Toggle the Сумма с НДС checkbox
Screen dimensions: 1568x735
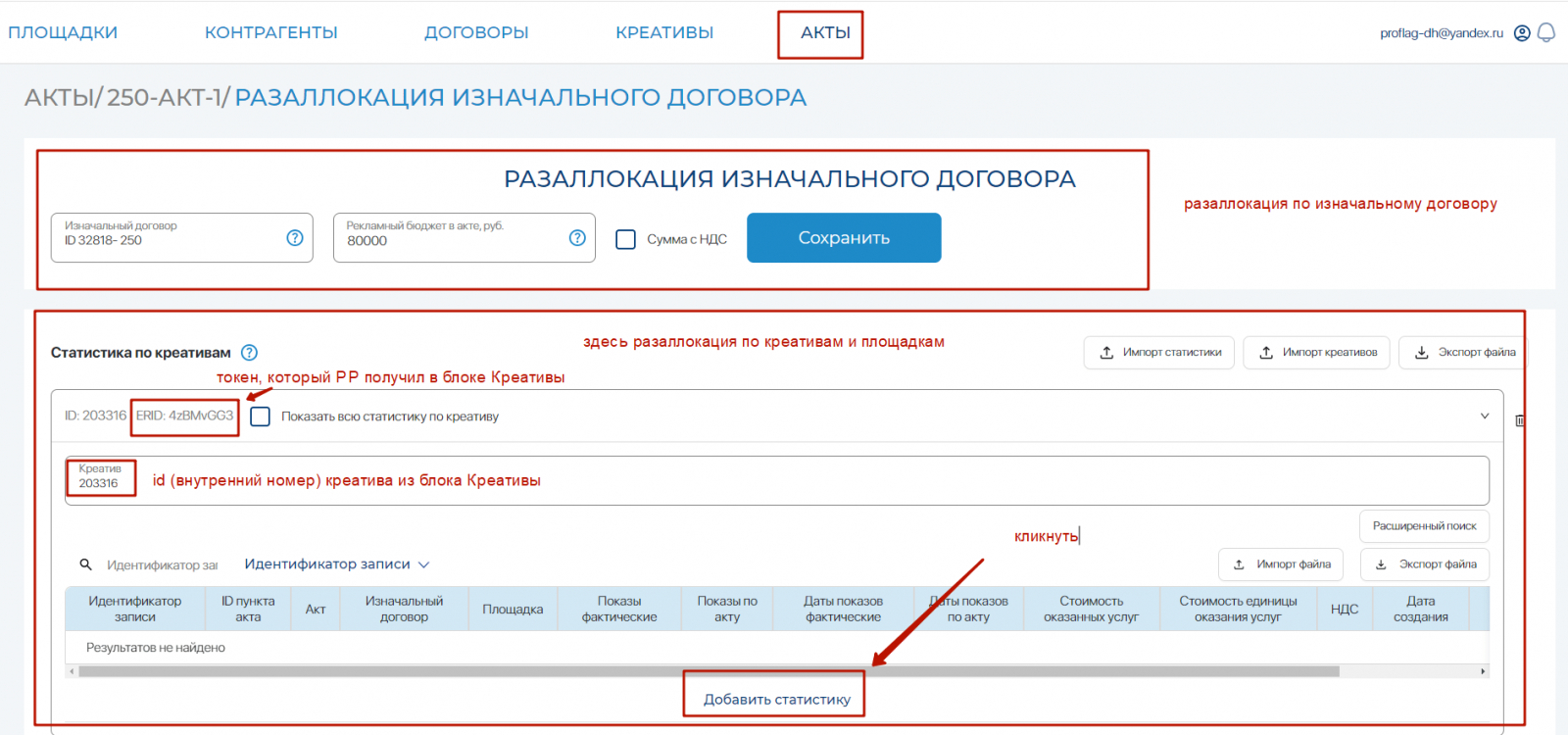click(625, 239)
